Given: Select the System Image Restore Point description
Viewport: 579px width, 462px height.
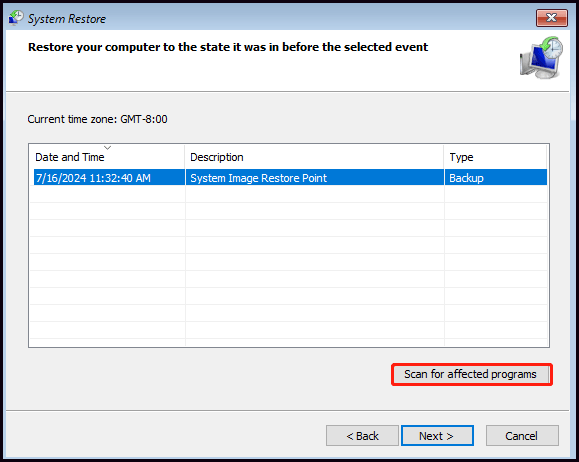Looking at the screenshot, I should [x=315, y=178].
